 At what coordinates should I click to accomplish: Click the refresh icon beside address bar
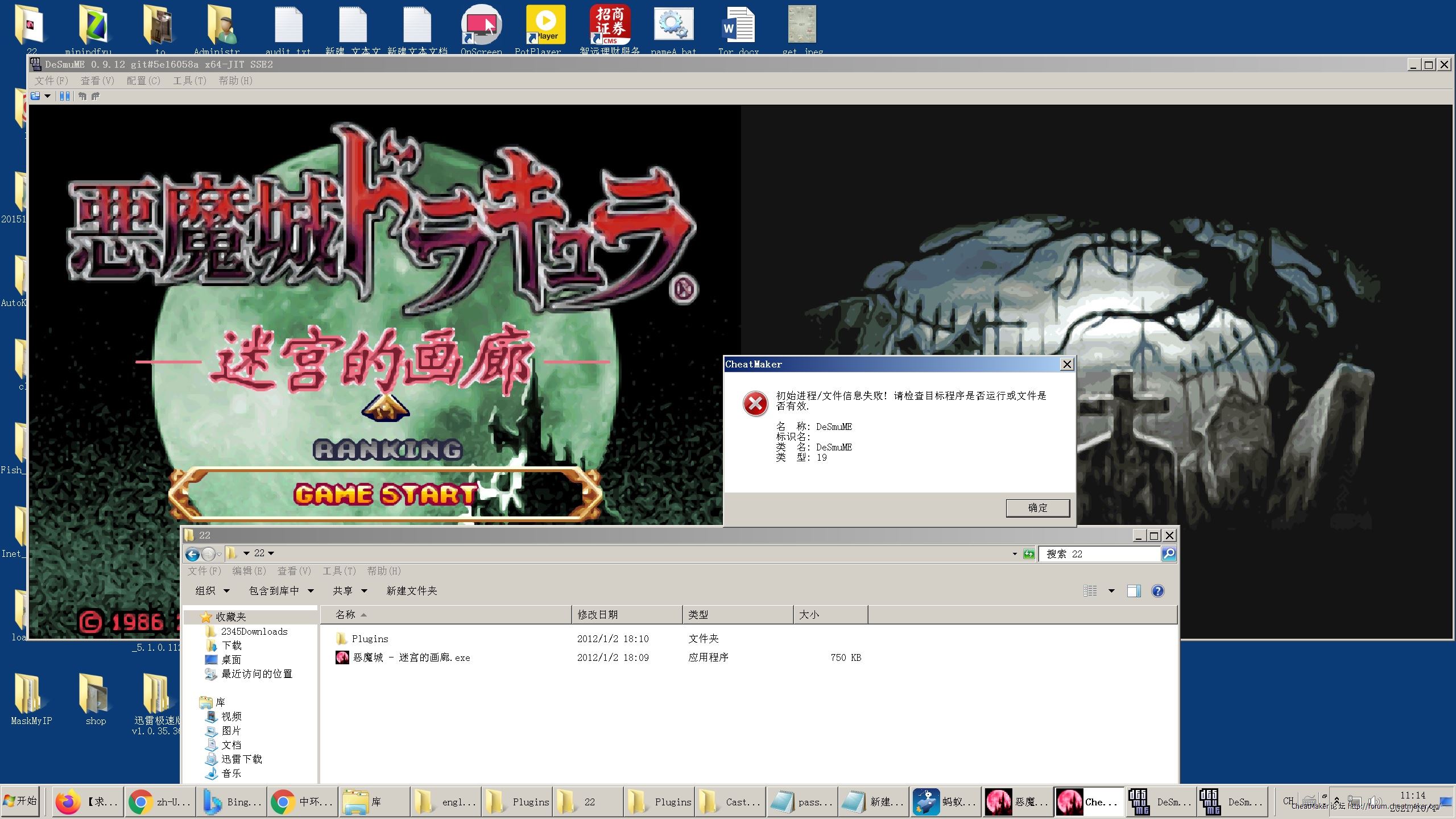1029,554
